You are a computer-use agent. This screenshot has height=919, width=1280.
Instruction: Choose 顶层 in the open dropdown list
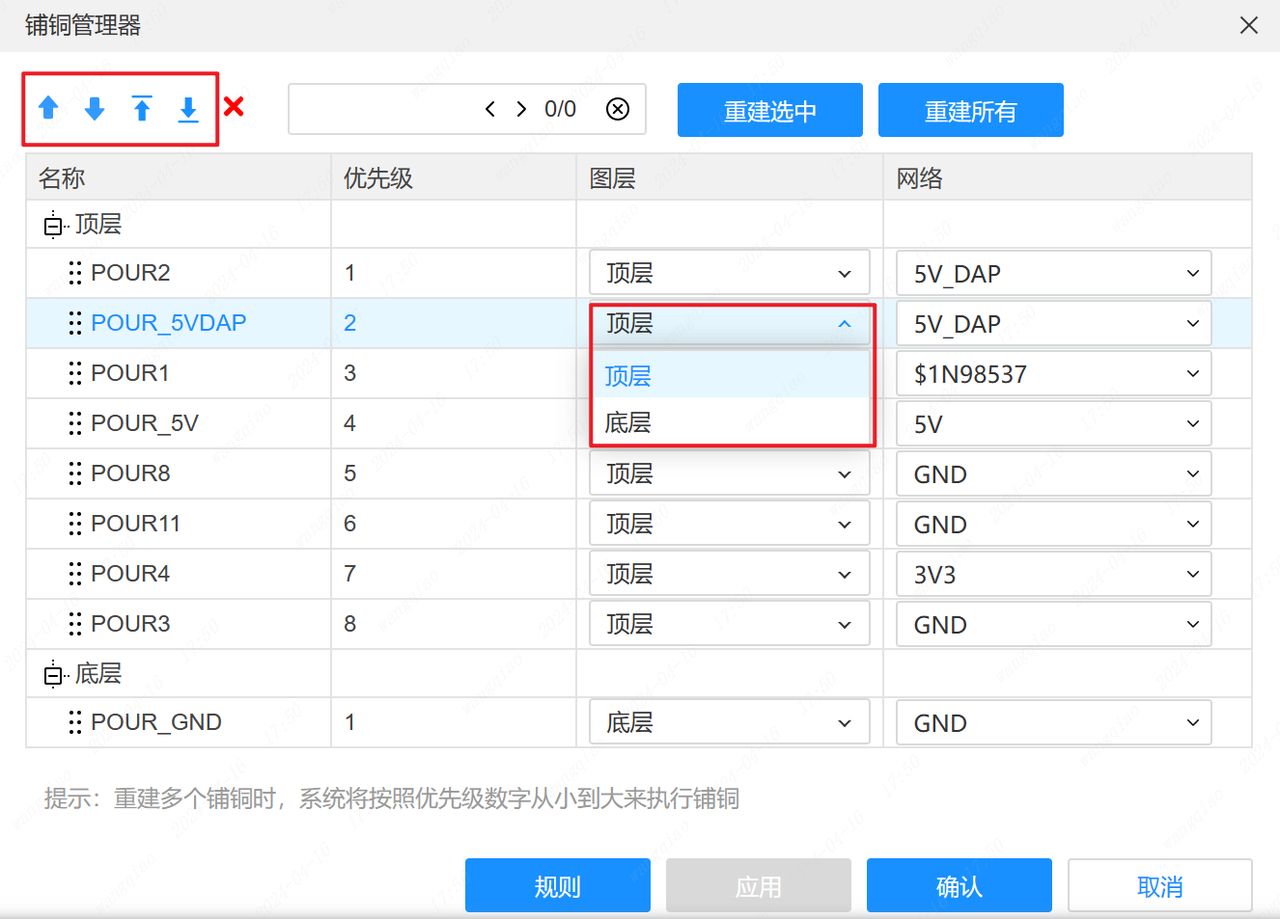point(731,375)
